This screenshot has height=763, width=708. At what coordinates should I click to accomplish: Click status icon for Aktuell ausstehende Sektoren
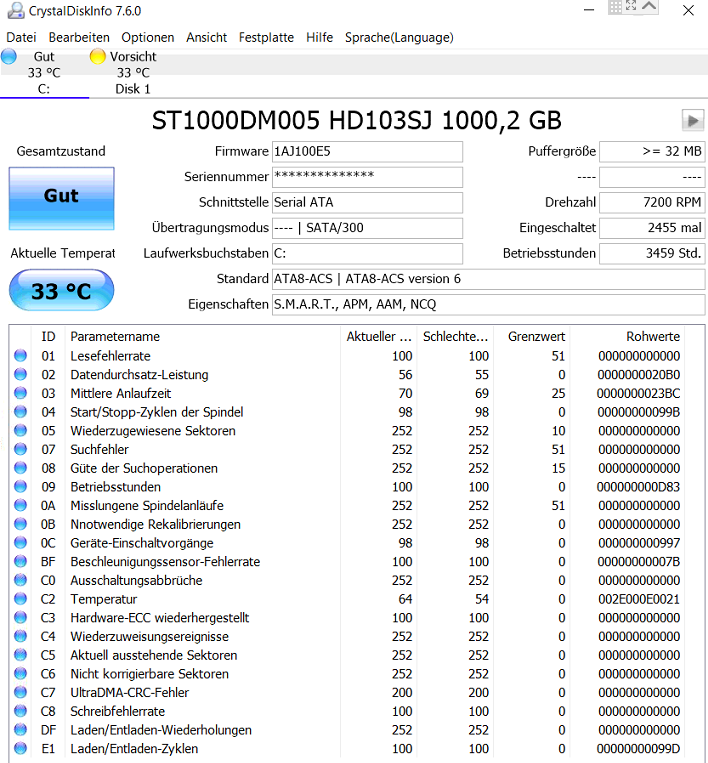(20, 655)
